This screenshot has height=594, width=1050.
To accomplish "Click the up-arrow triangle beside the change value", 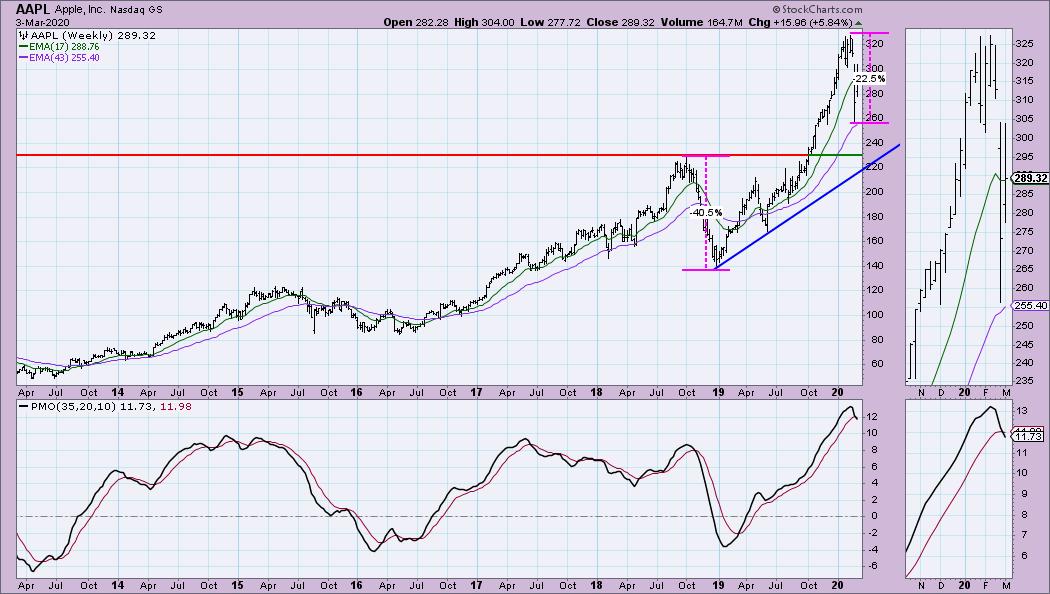I will point(858,23).
